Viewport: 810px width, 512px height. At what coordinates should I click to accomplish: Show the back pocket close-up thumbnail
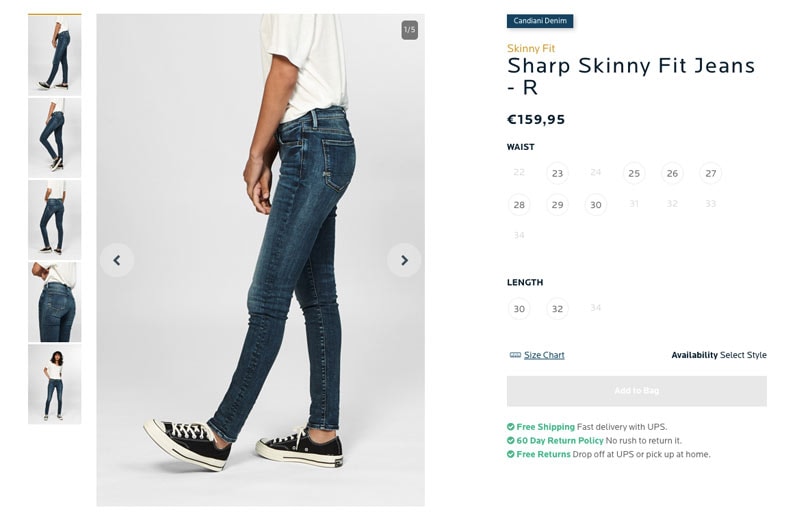click(x=54, y=302)
